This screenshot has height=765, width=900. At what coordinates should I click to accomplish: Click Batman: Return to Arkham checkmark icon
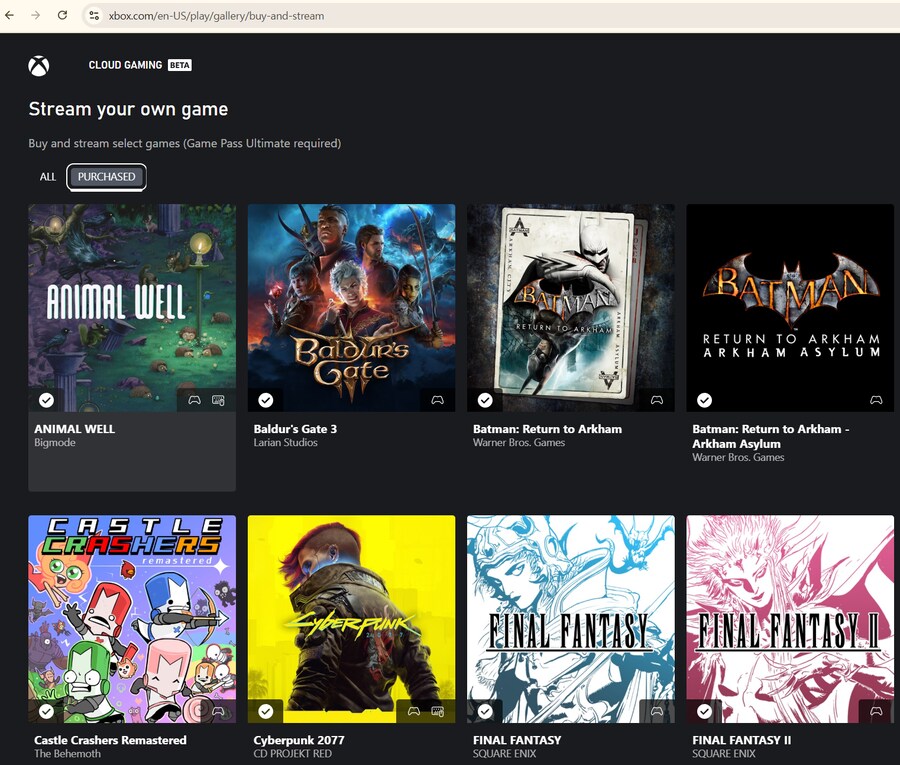pos(485,400)
